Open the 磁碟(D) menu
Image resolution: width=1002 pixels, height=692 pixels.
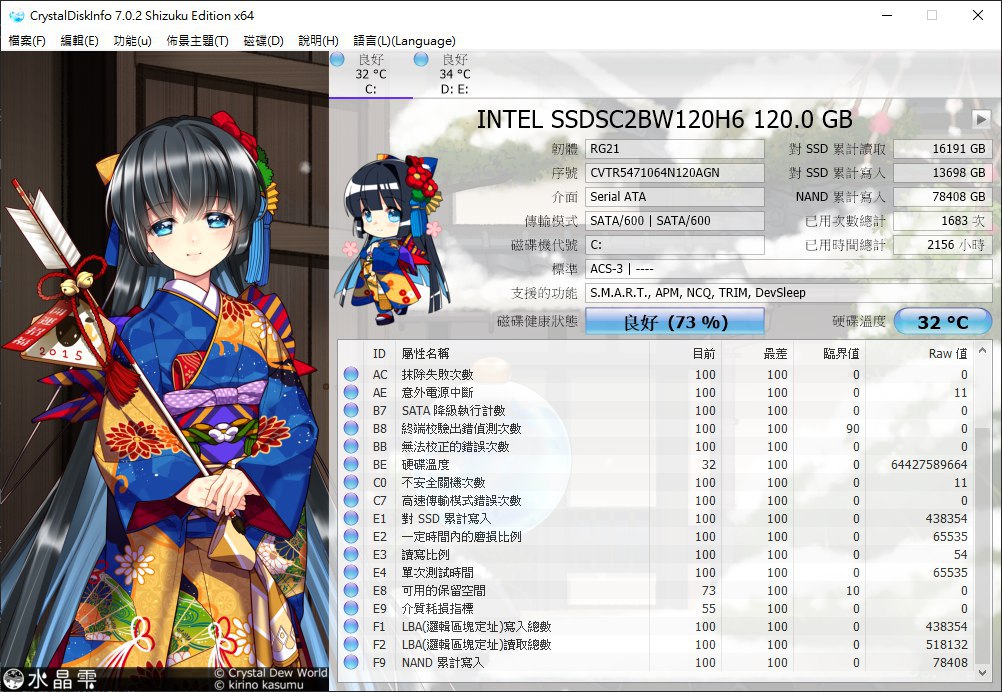(263, 41)
